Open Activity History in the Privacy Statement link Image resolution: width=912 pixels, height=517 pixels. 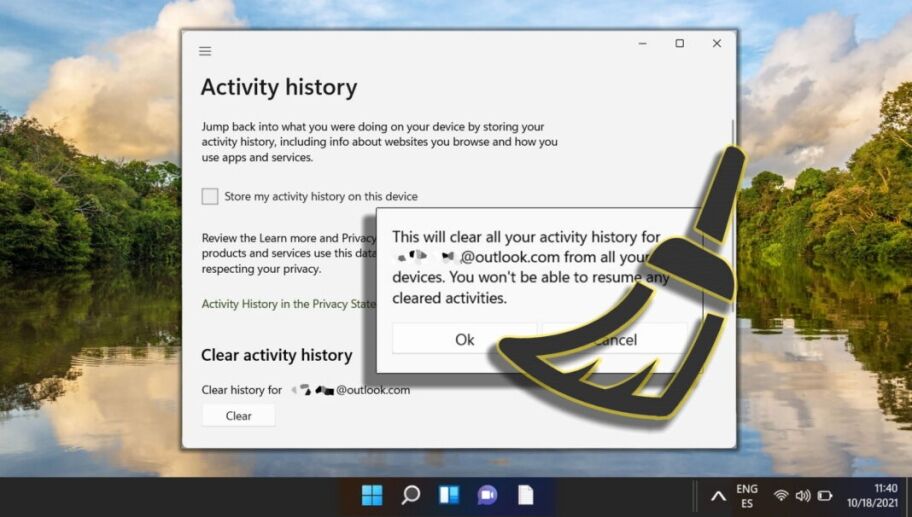288,304
